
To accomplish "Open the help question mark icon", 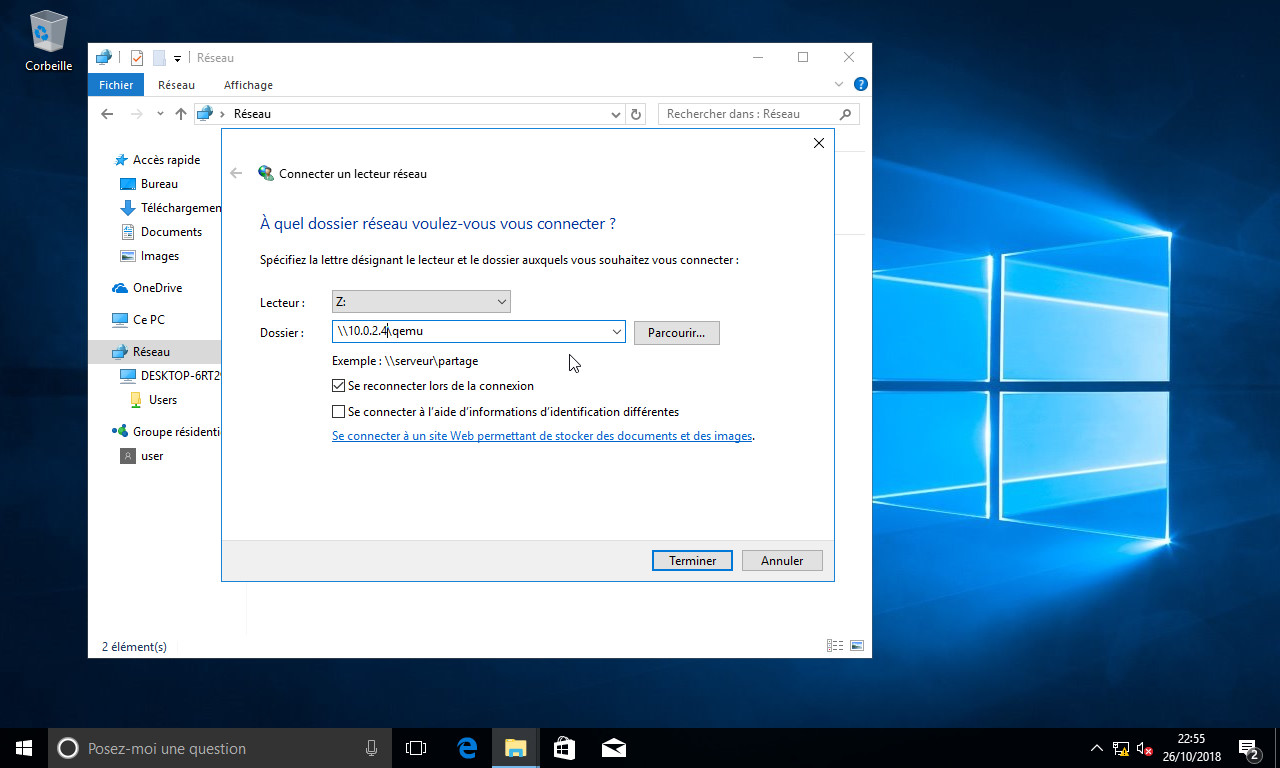I will [860, 85].
